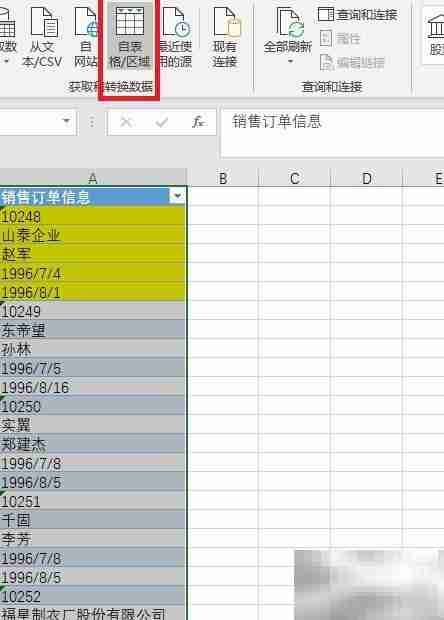Select cell containing 郑建杰
This screenshot has width=444, height=620.
[x=93, y=444]
